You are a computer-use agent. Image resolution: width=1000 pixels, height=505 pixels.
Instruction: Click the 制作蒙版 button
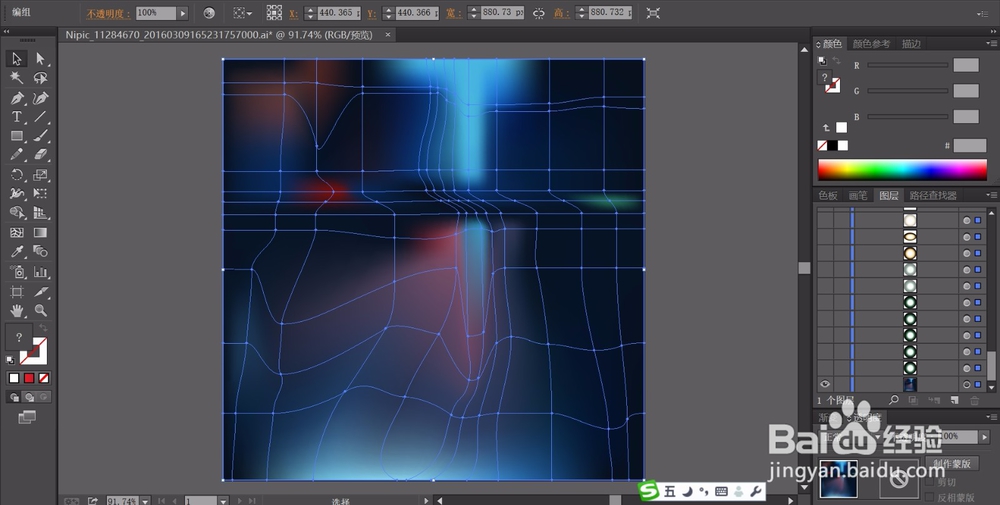952,464
